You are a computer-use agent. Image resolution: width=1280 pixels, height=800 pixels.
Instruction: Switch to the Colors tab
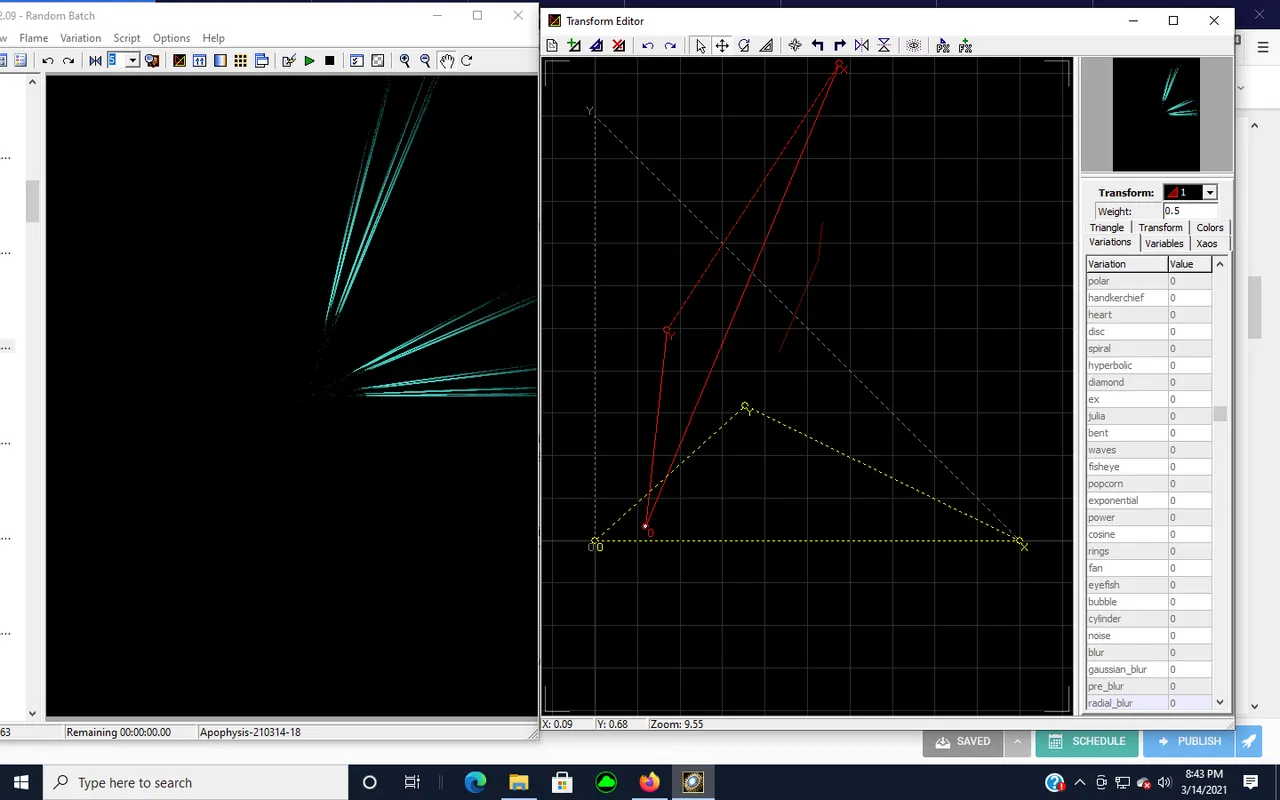(1210, 228)
